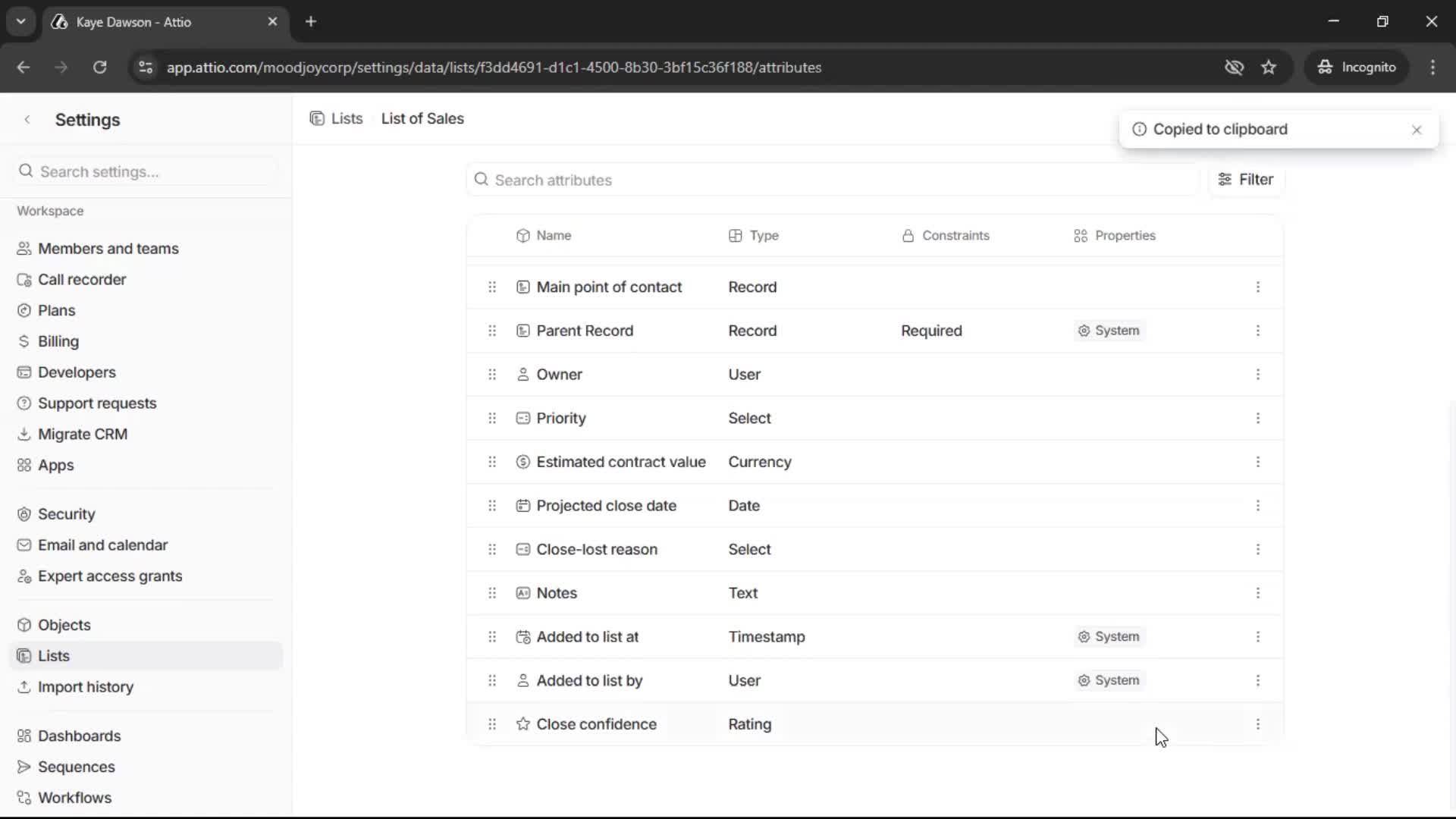This screenshot has height=819, width=1456.
Task: Dismiss the Copied to clipboard notification
Action: (x=1417, y=130)
